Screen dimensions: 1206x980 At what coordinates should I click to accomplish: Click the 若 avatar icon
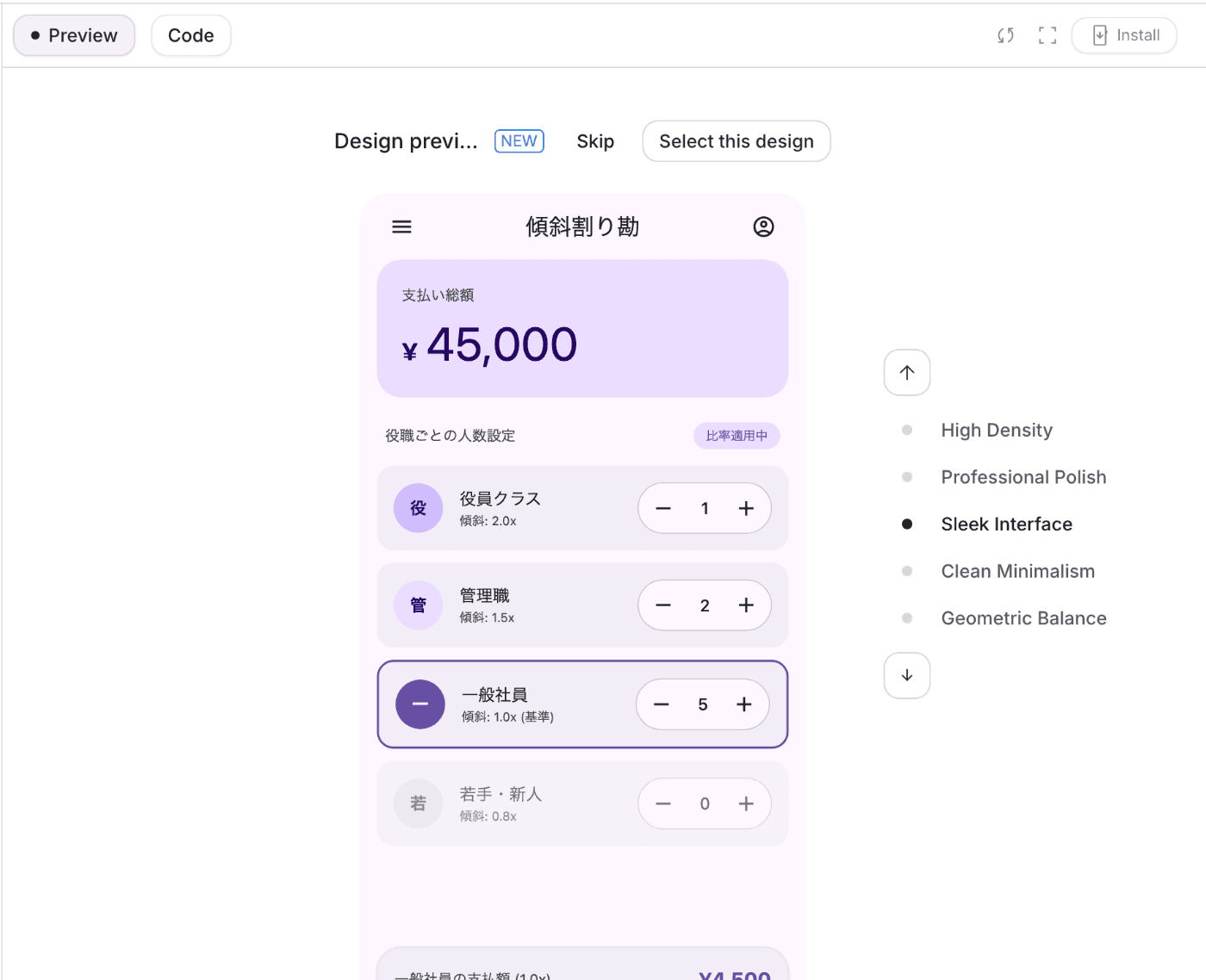419,803
